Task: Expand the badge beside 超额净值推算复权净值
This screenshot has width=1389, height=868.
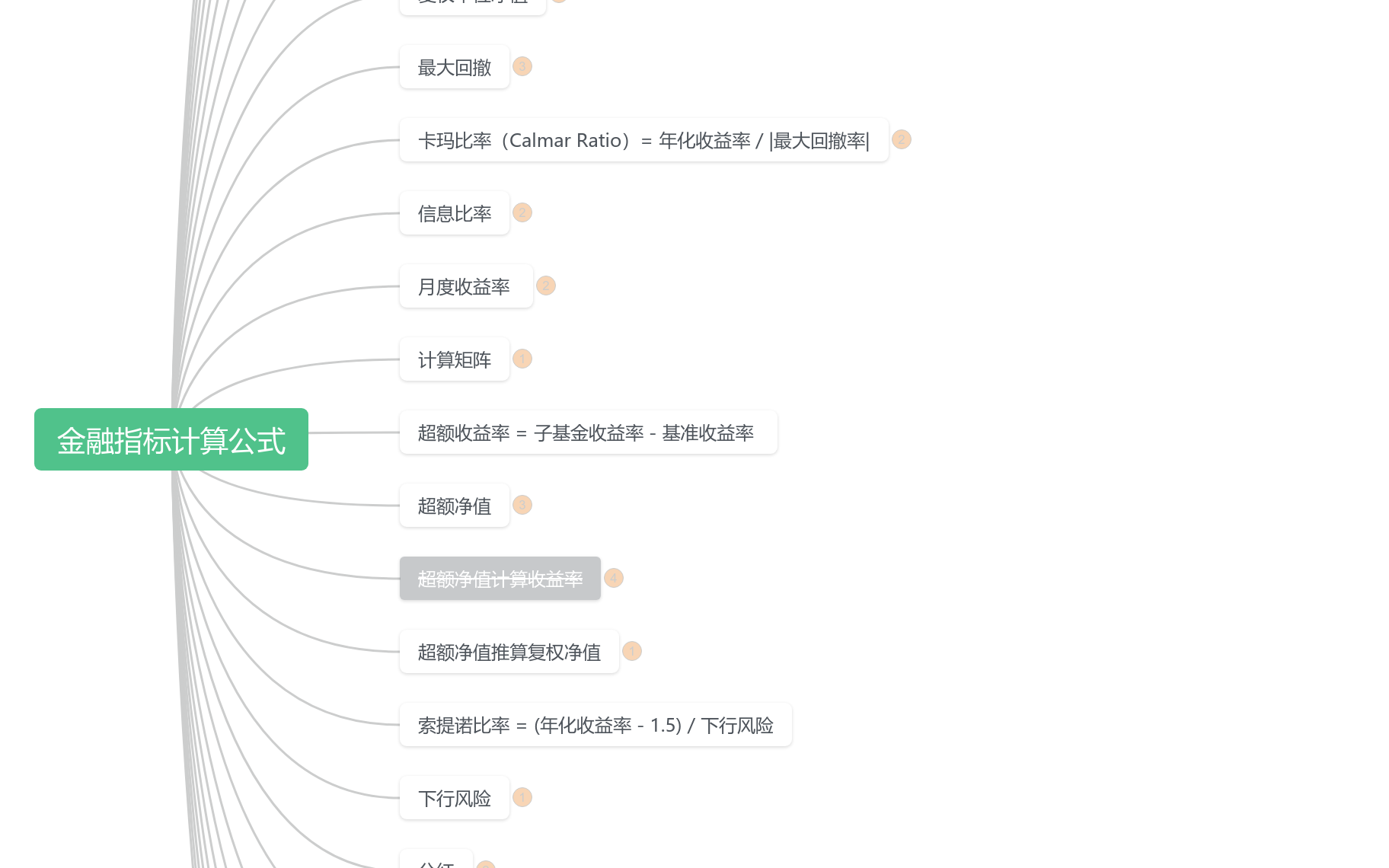Action: tap(632, 651)
